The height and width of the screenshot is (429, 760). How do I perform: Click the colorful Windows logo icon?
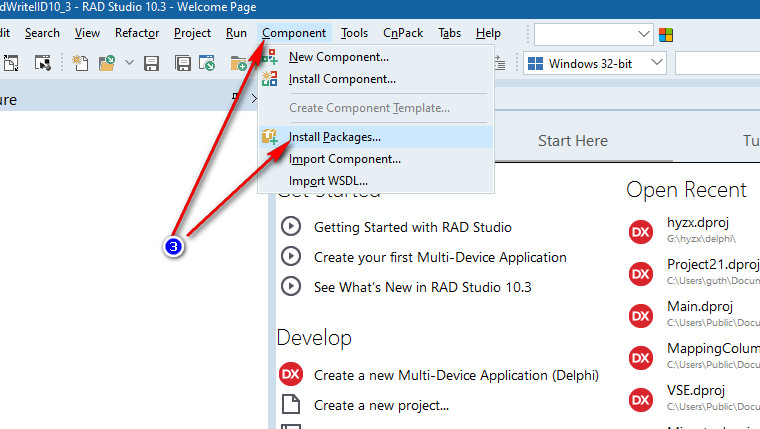pos(666,35)
